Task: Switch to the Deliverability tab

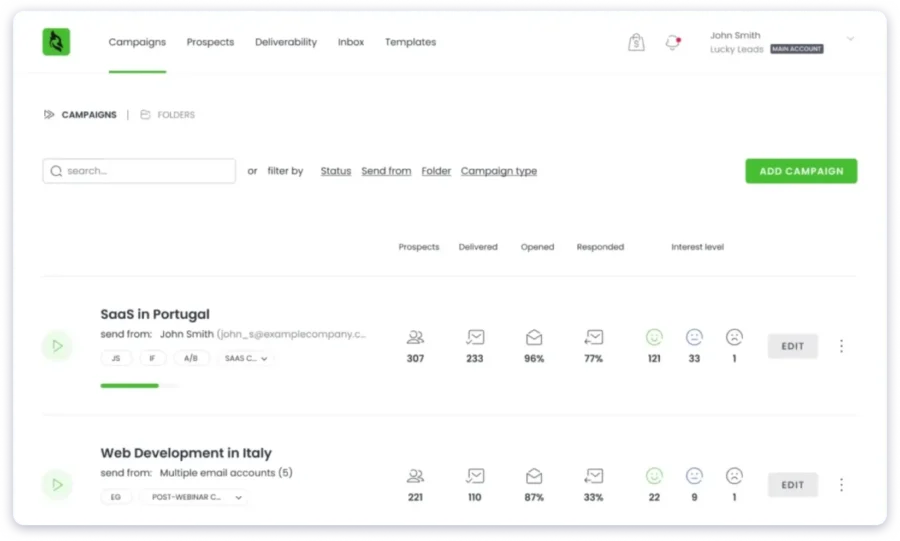Action: pyautogui.click(x=286, y=42)
